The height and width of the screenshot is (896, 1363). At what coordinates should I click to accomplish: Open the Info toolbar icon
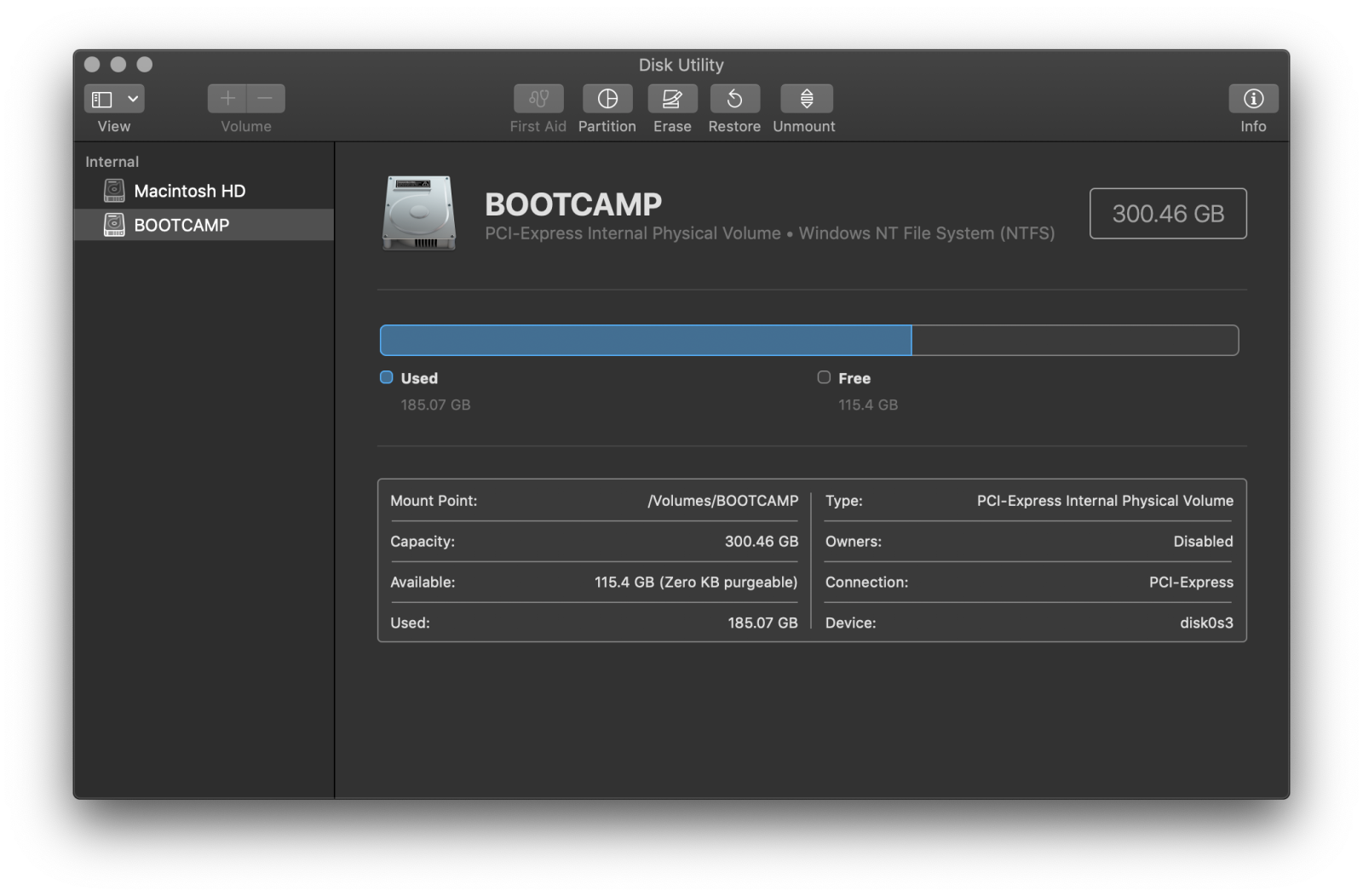(1253, 99)
